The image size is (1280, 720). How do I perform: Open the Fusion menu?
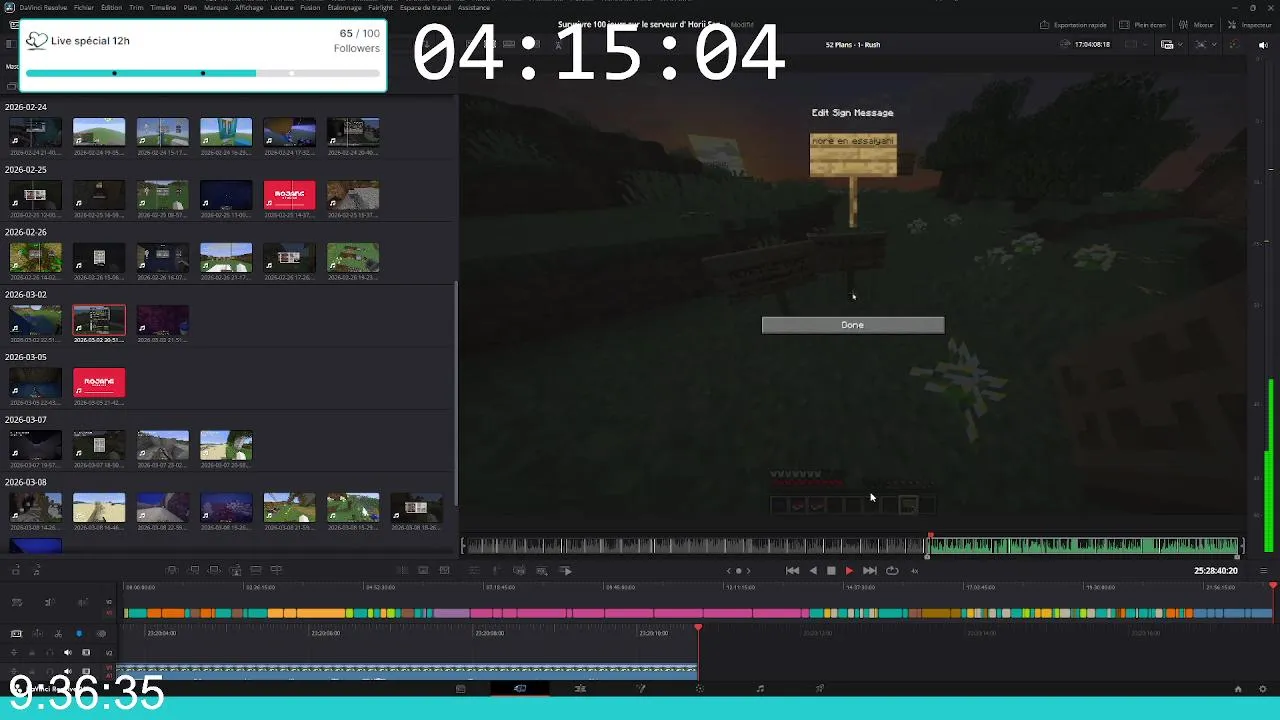pyautogui.click(x=310, y=7)
